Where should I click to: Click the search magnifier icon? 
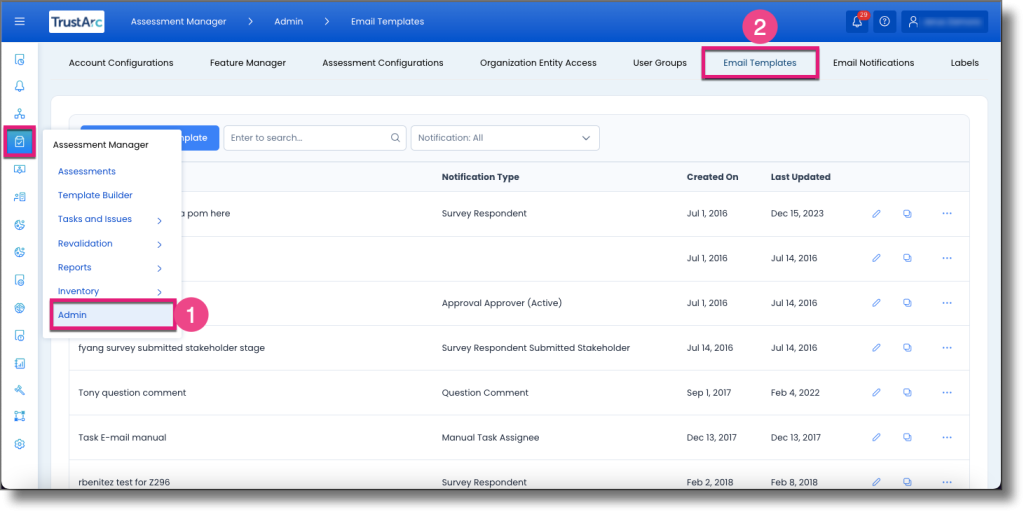click(x=395, y=138)
